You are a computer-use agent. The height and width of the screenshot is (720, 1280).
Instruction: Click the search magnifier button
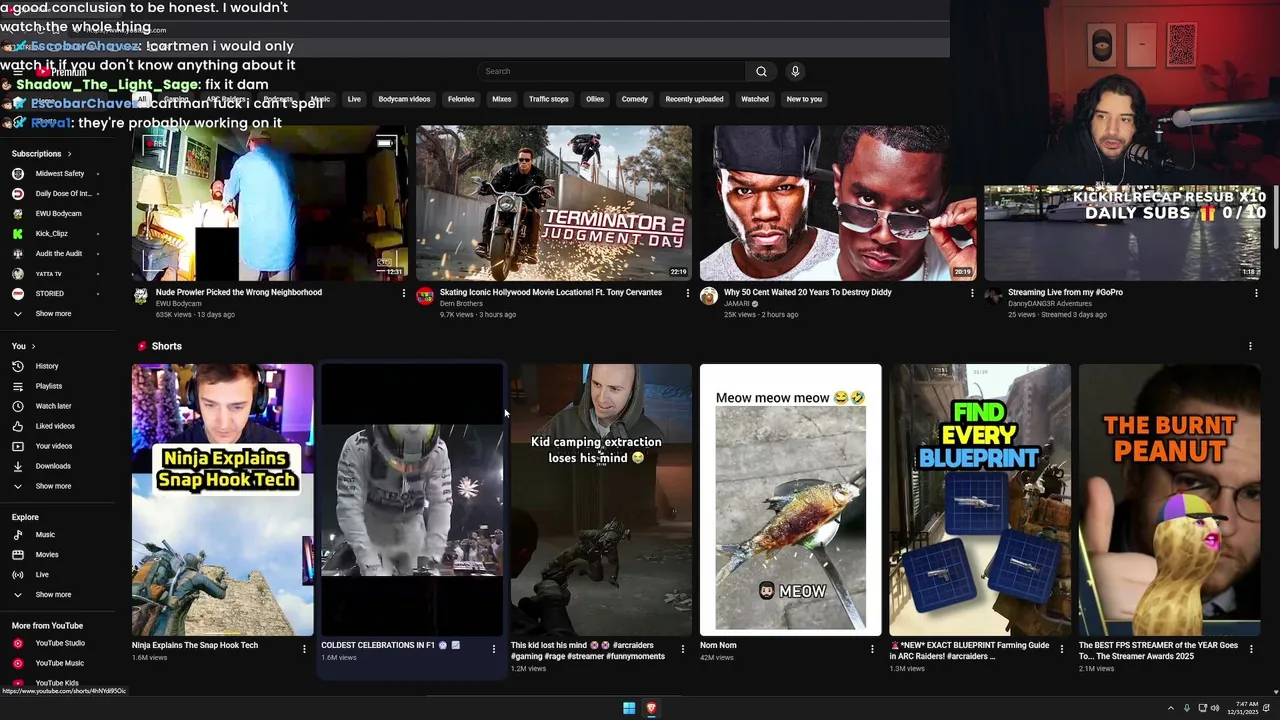coord(761,71)
